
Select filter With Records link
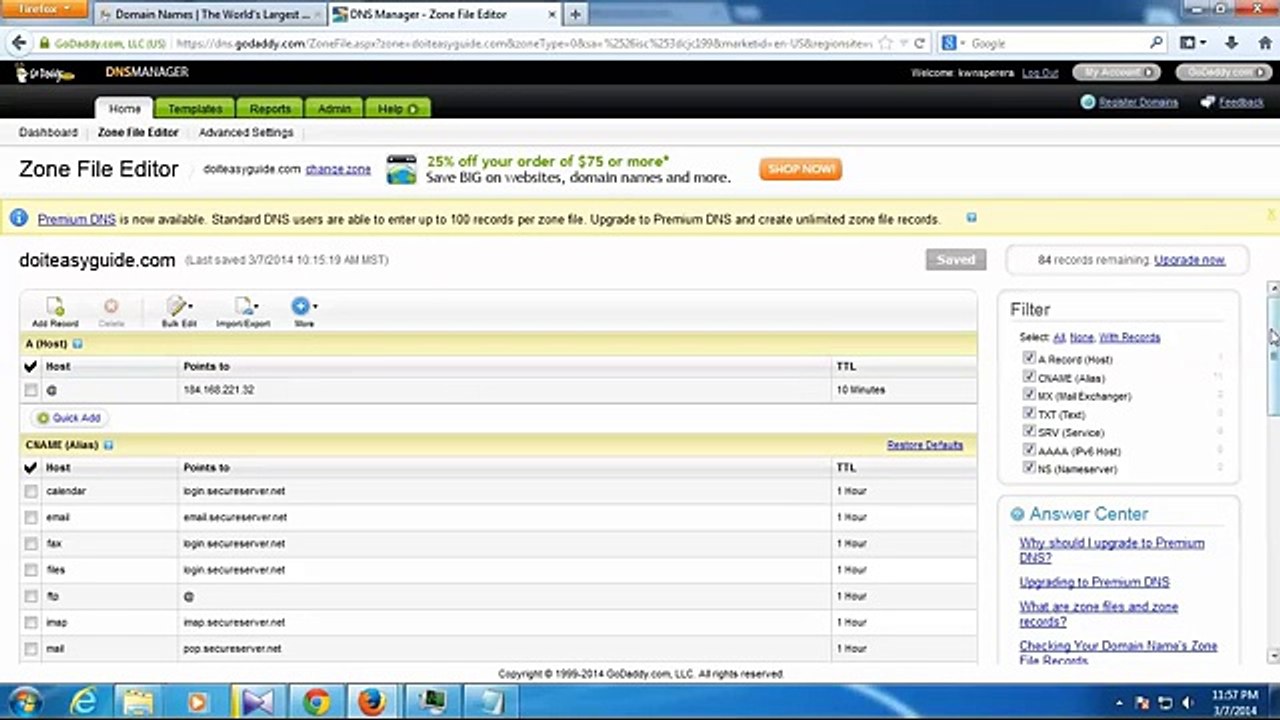click(x=1130, y=337)
